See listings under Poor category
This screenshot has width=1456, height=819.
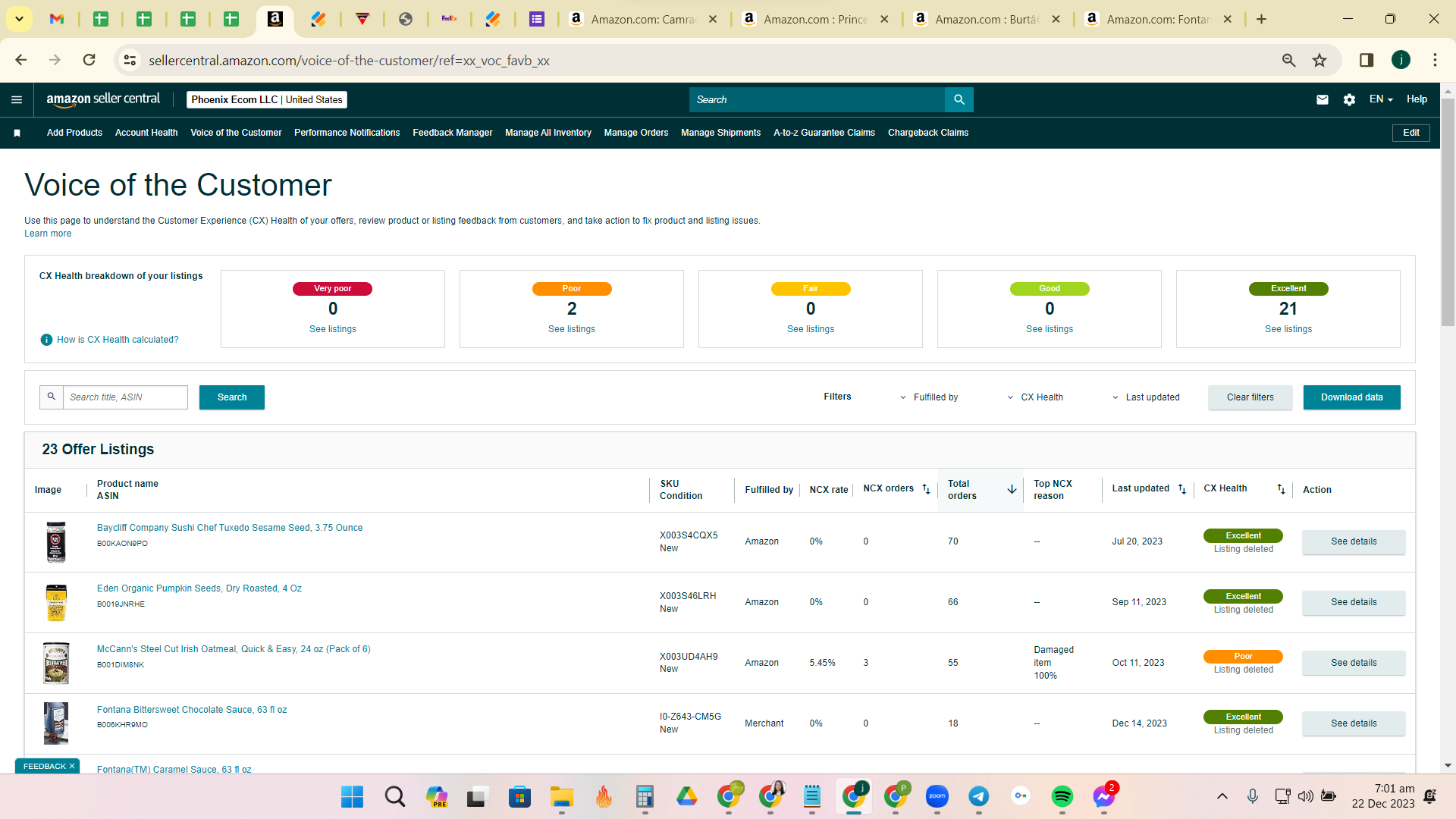coord(572,329)
